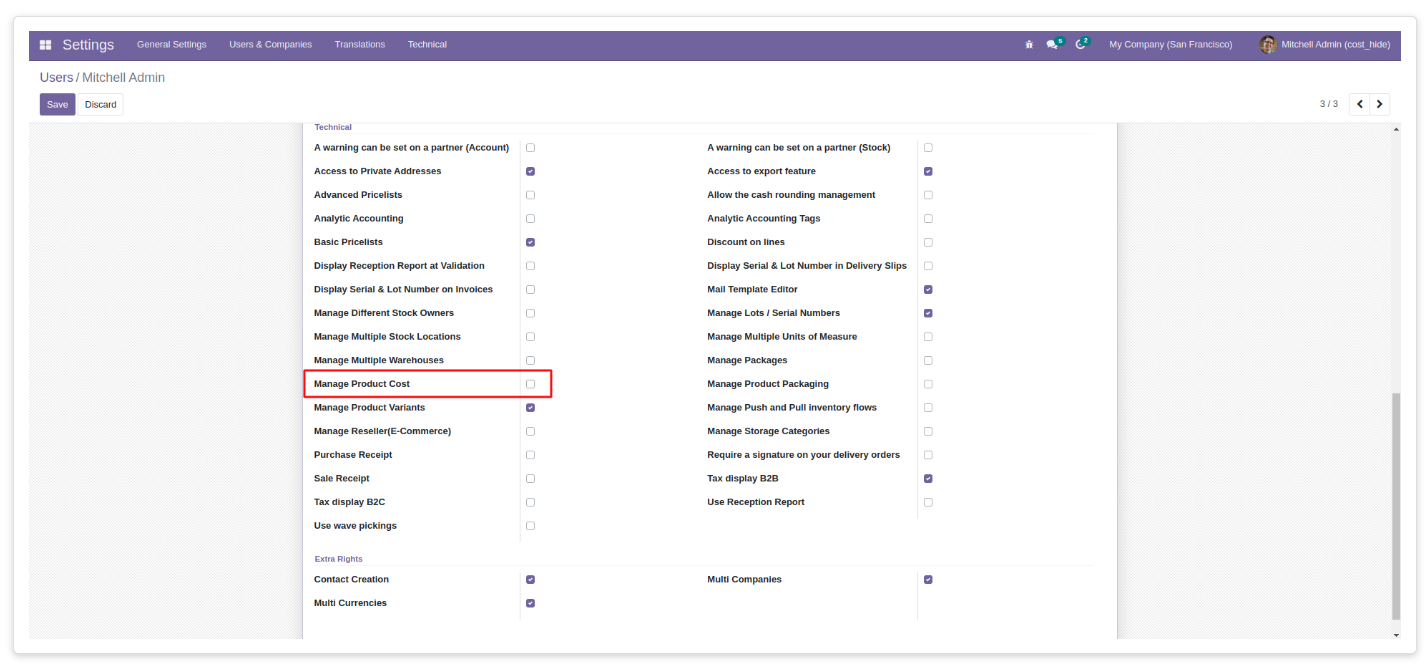This screenshot has width=1426, height=667.
Task: Uncheck Access to Private Addresses
Action: pyautogui.click(x=530, y=171)
